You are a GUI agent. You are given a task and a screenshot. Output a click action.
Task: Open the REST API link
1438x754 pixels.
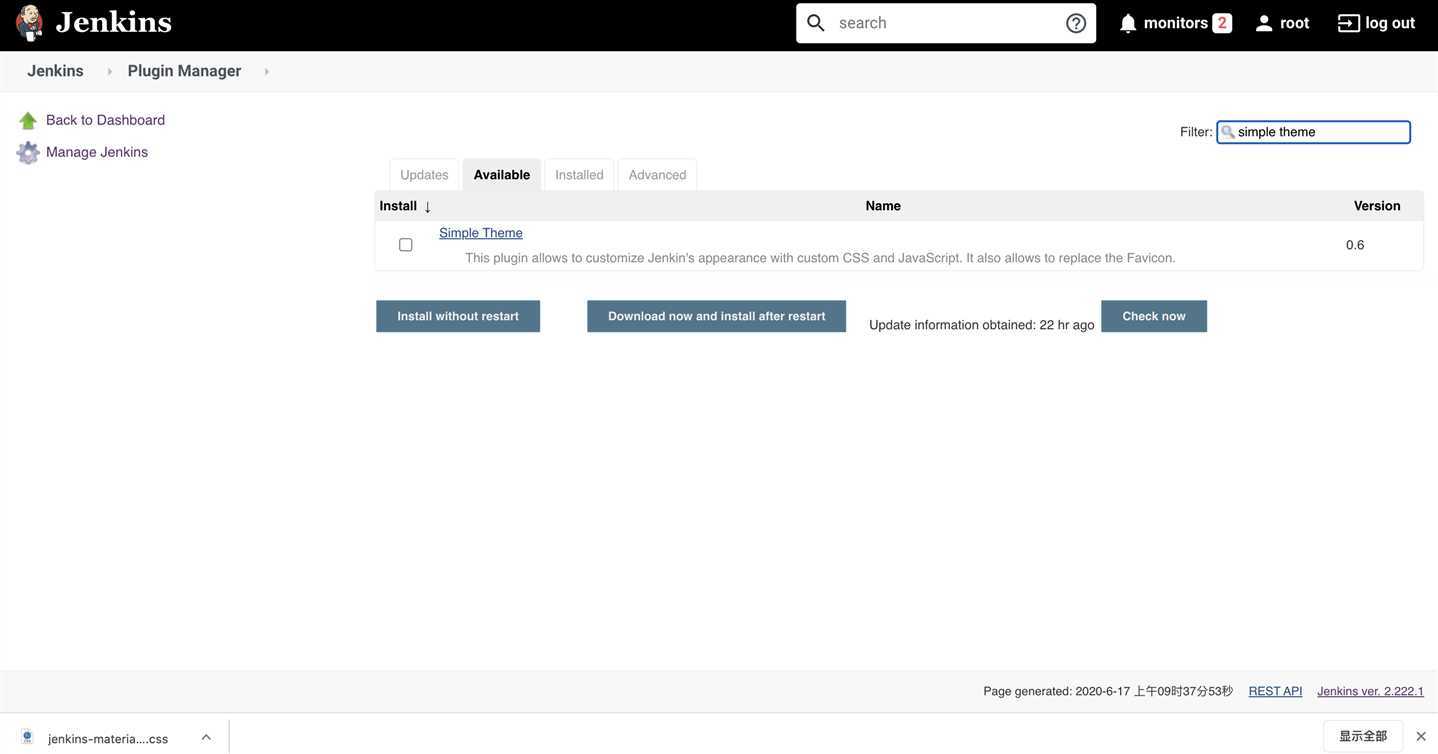click(x=1275, y=691)
